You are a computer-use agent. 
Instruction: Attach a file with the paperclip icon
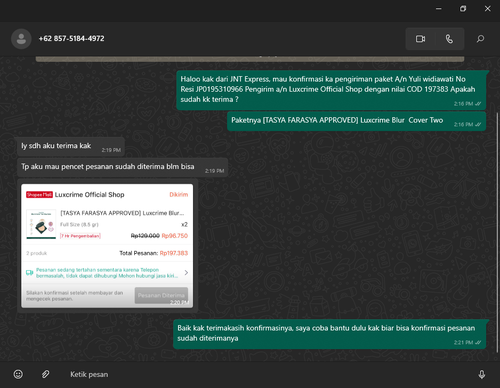coord(46,374)
